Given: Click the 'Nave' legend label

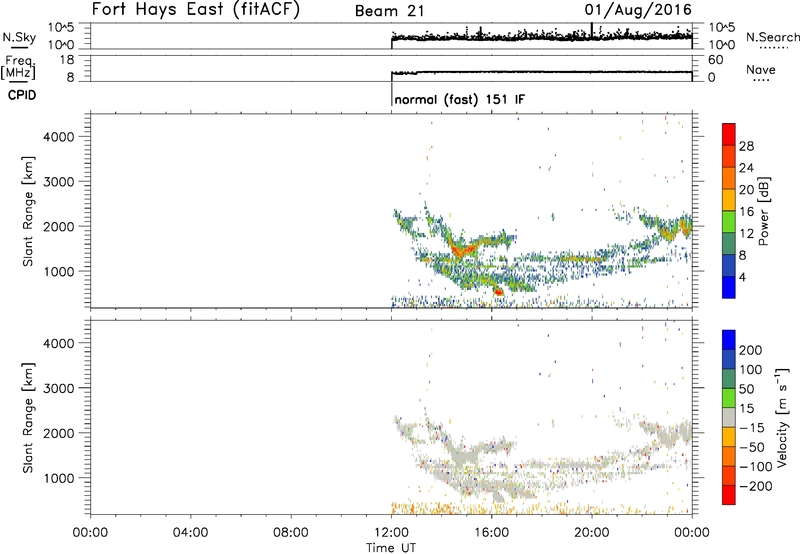Looking at the screenshot, I should tap(761, 69).
